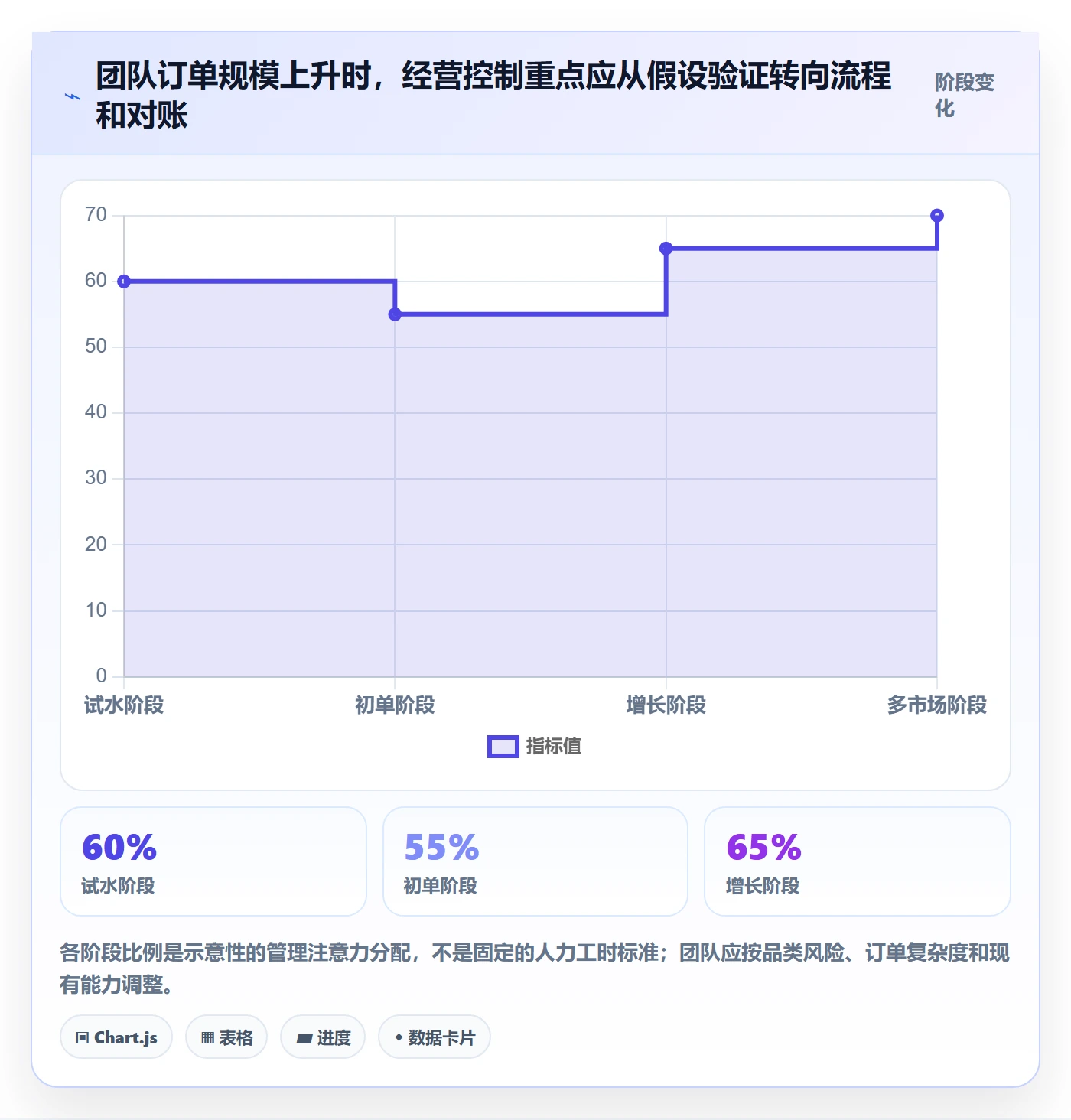Click the square icon in the Chart.js chip
1071x1120 pixels.
pos(83,1038)
